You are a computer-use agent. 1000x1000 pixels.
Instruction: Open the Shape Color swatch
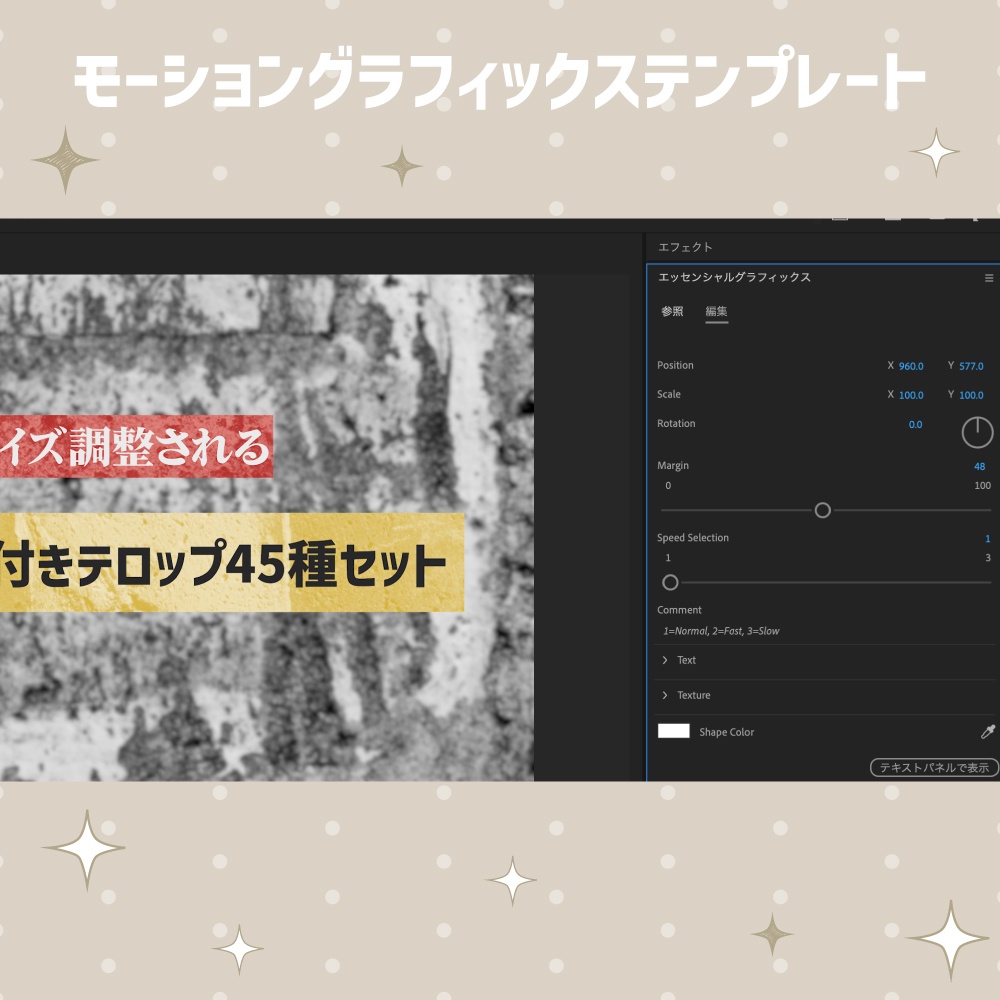[676, 732]
